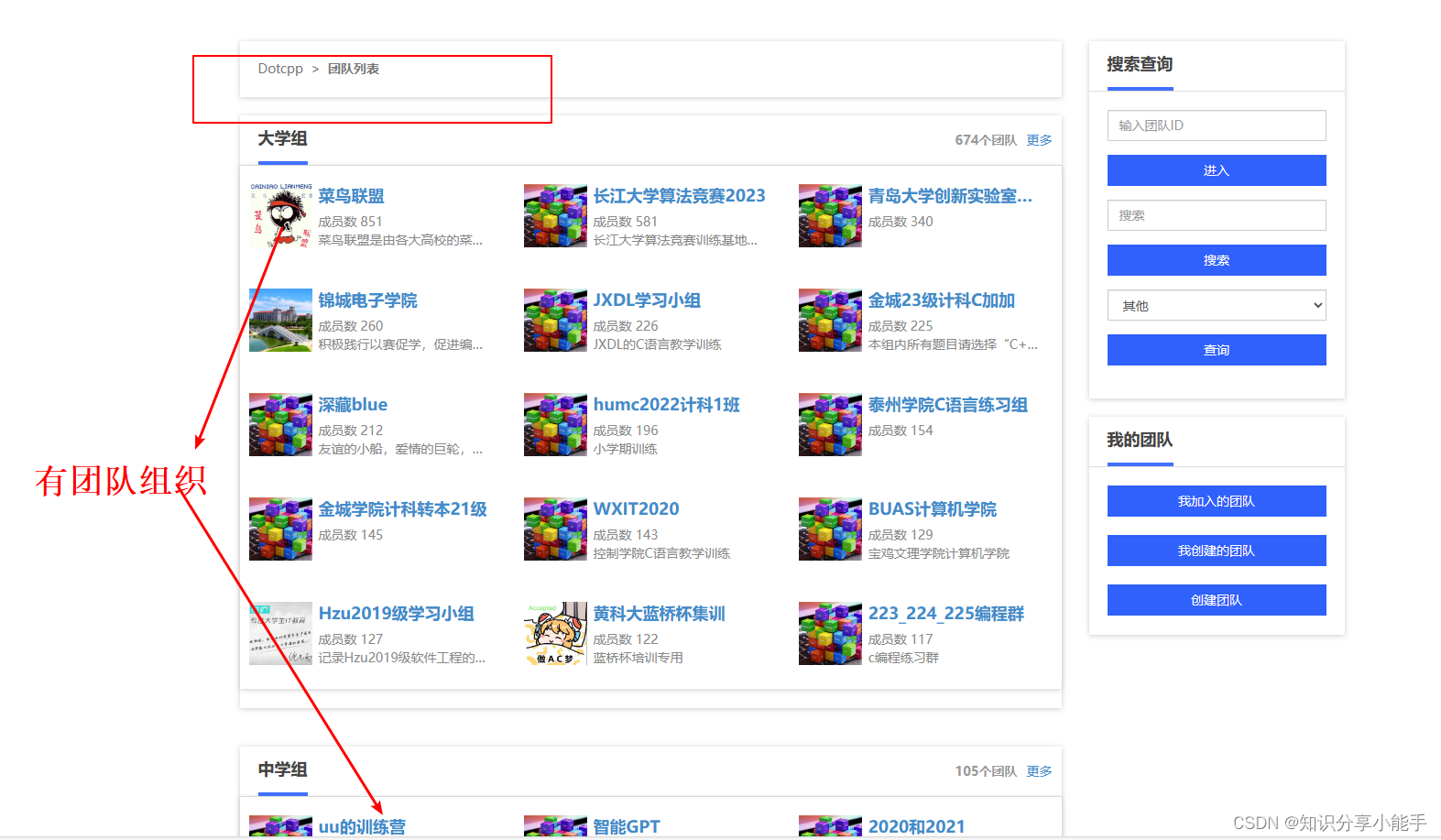Open the 智能GPT team link
The width and height of the screenshot is (1441, 840).
pos(626,826)
